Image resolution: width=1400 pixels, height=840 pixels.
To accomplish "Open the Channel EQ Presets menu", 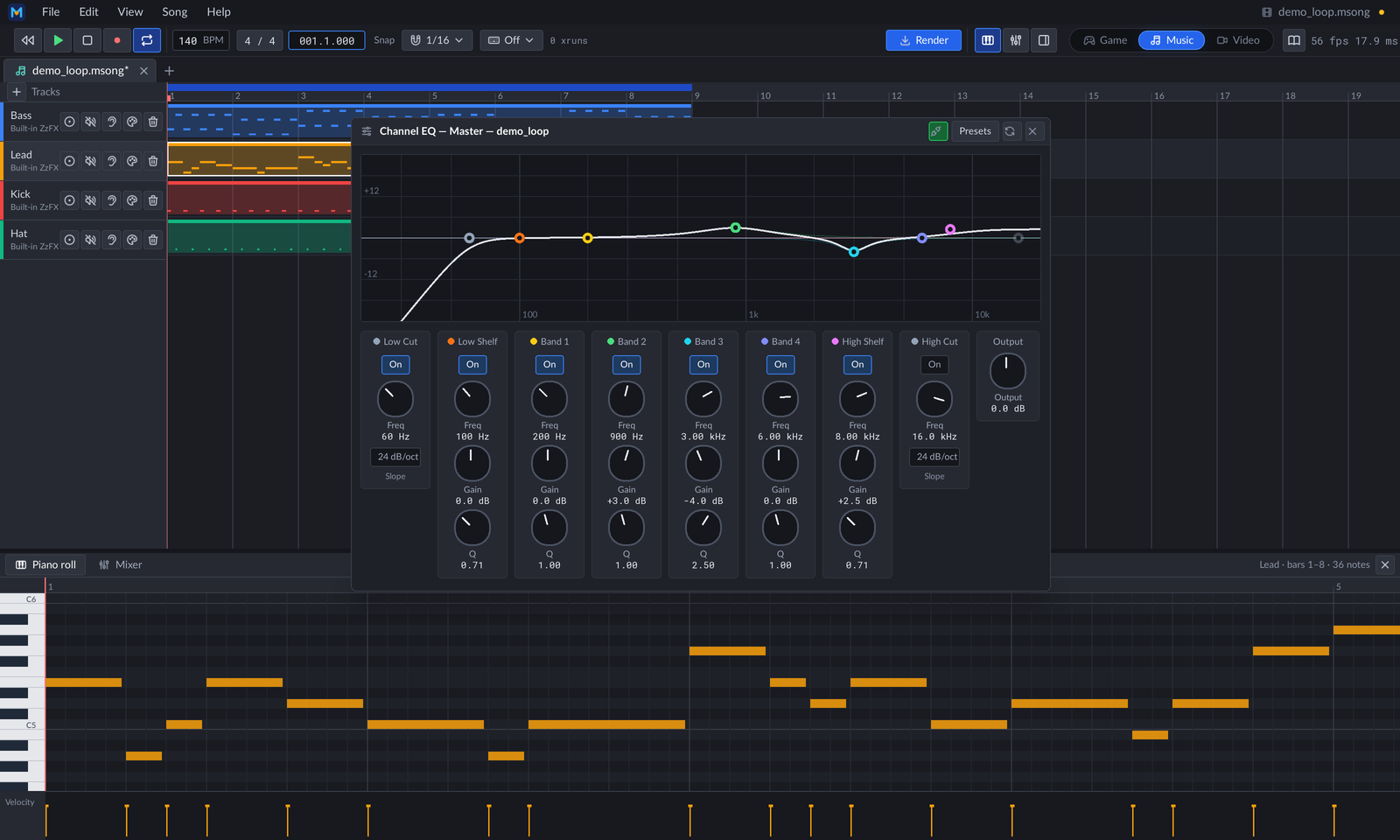I will pyautogui.click(x=975, y=131).
